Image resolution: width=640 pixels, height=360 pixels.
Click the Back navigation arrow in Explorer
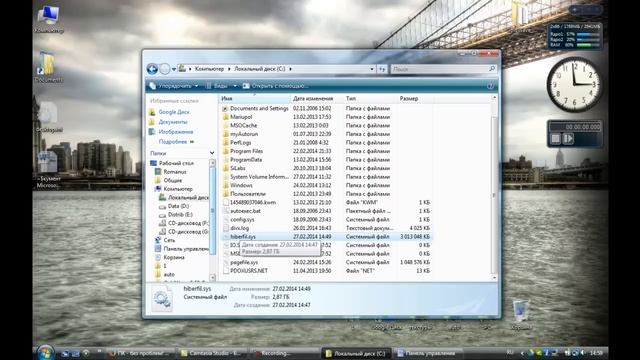[x=152, y=69]
